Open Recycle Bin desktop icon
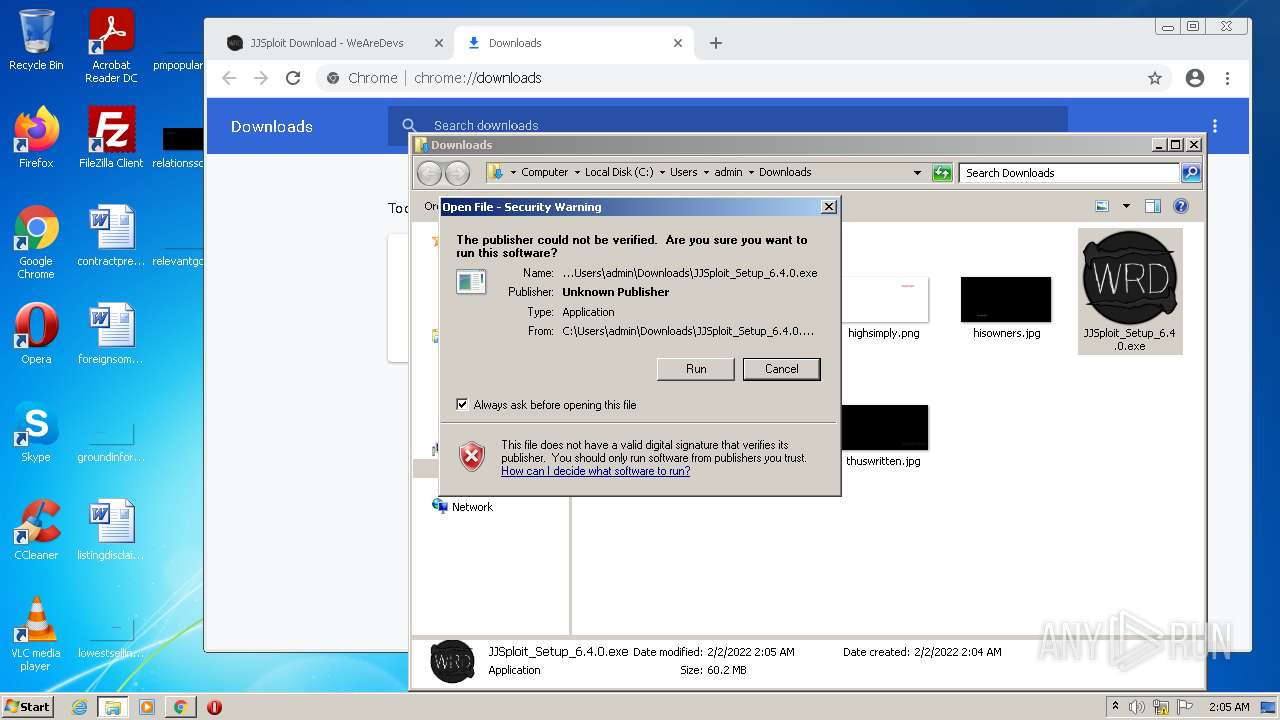 click(36, 40)
